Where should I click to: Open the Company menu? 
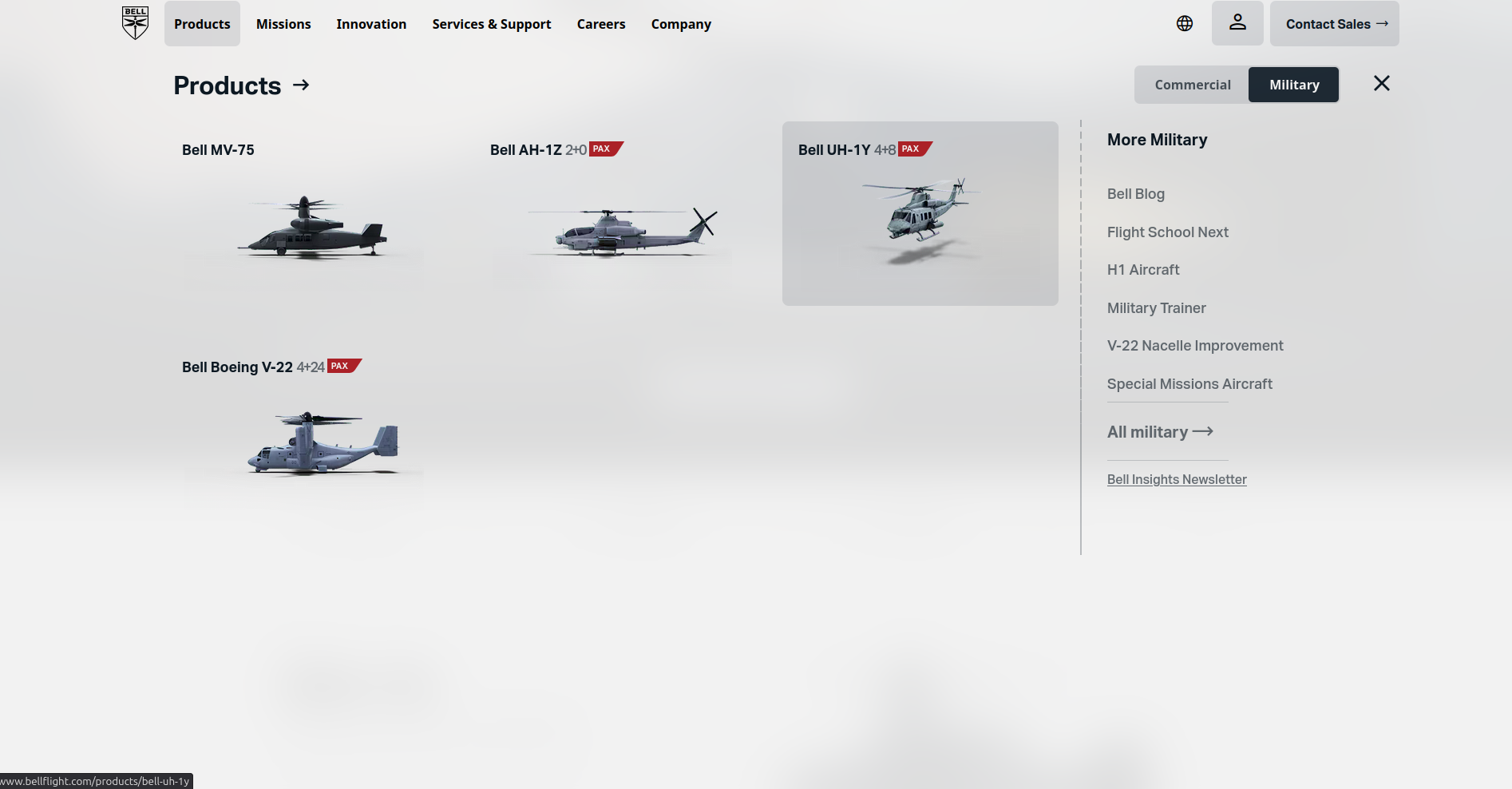(681, 24)
